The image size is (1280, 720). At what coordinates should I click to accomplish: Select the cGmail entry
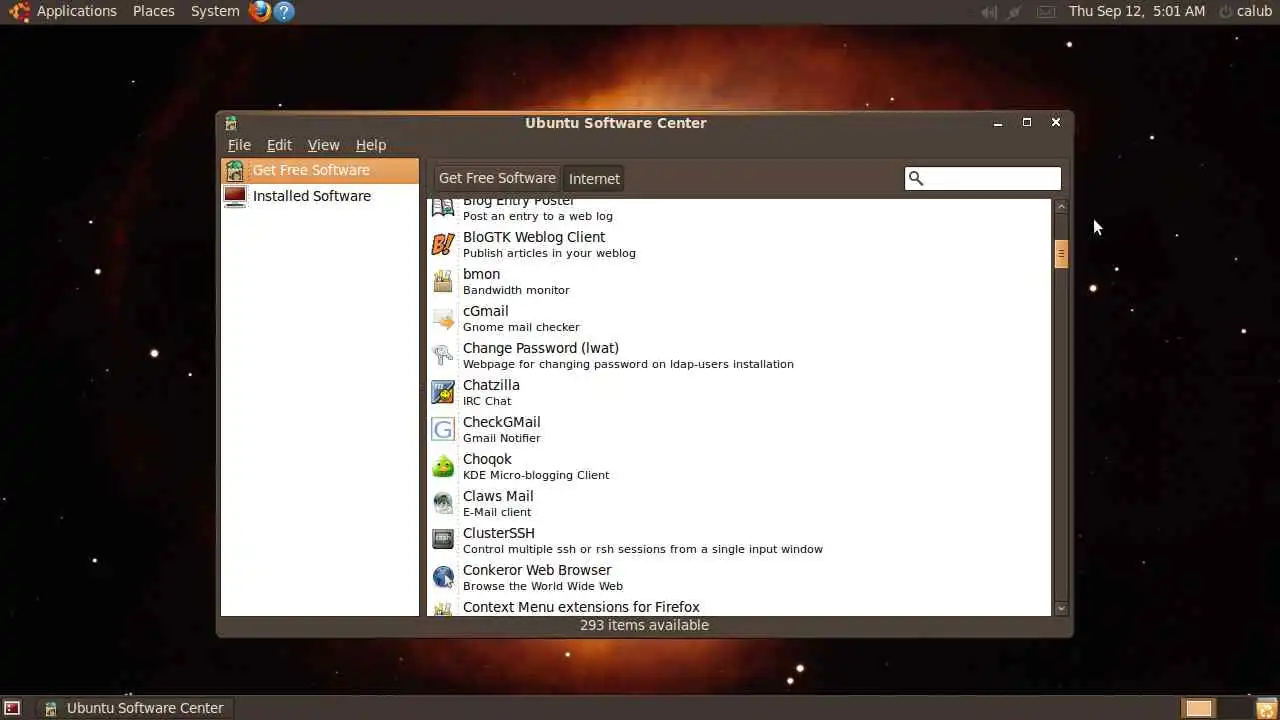click(739, 318)
